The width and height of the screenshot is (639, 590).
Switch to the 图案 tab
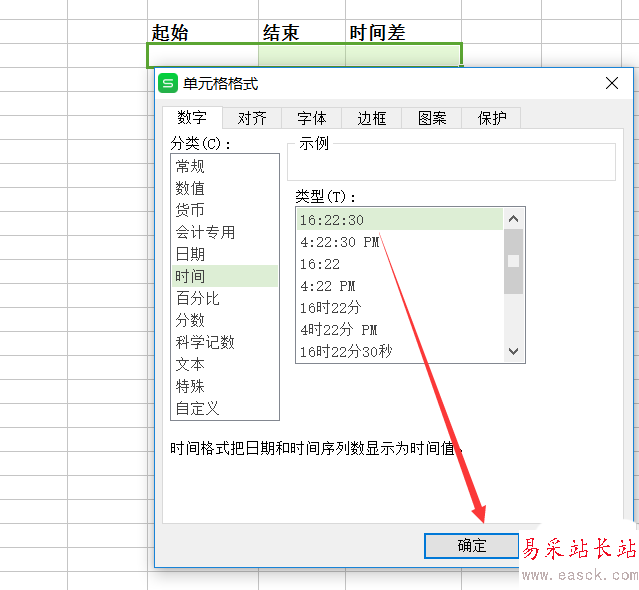point(432,118)
